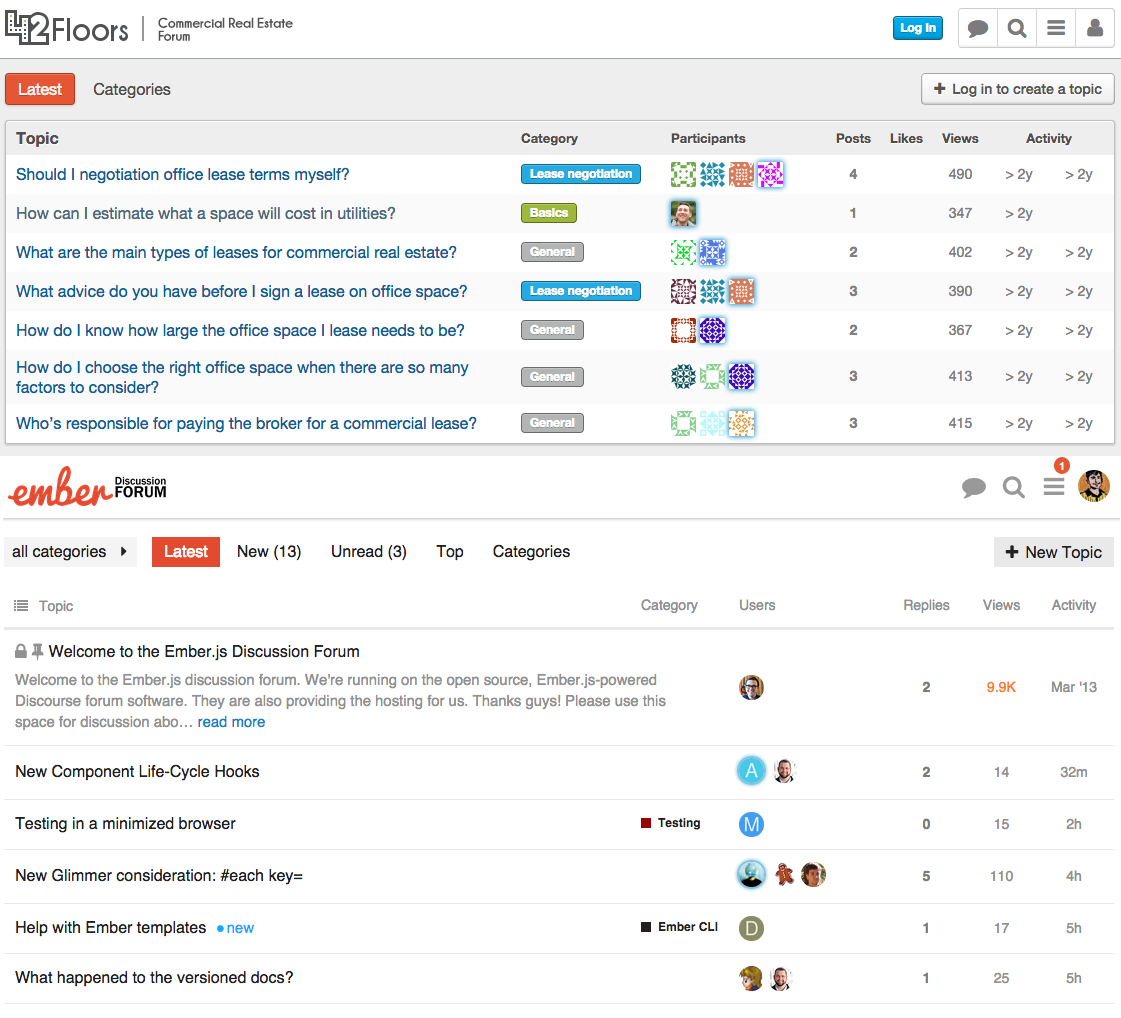This screenshot has height=1018, width=1121.
Task: Open hamburger menu with notification badge in Ember
Action: (1054, 487)
